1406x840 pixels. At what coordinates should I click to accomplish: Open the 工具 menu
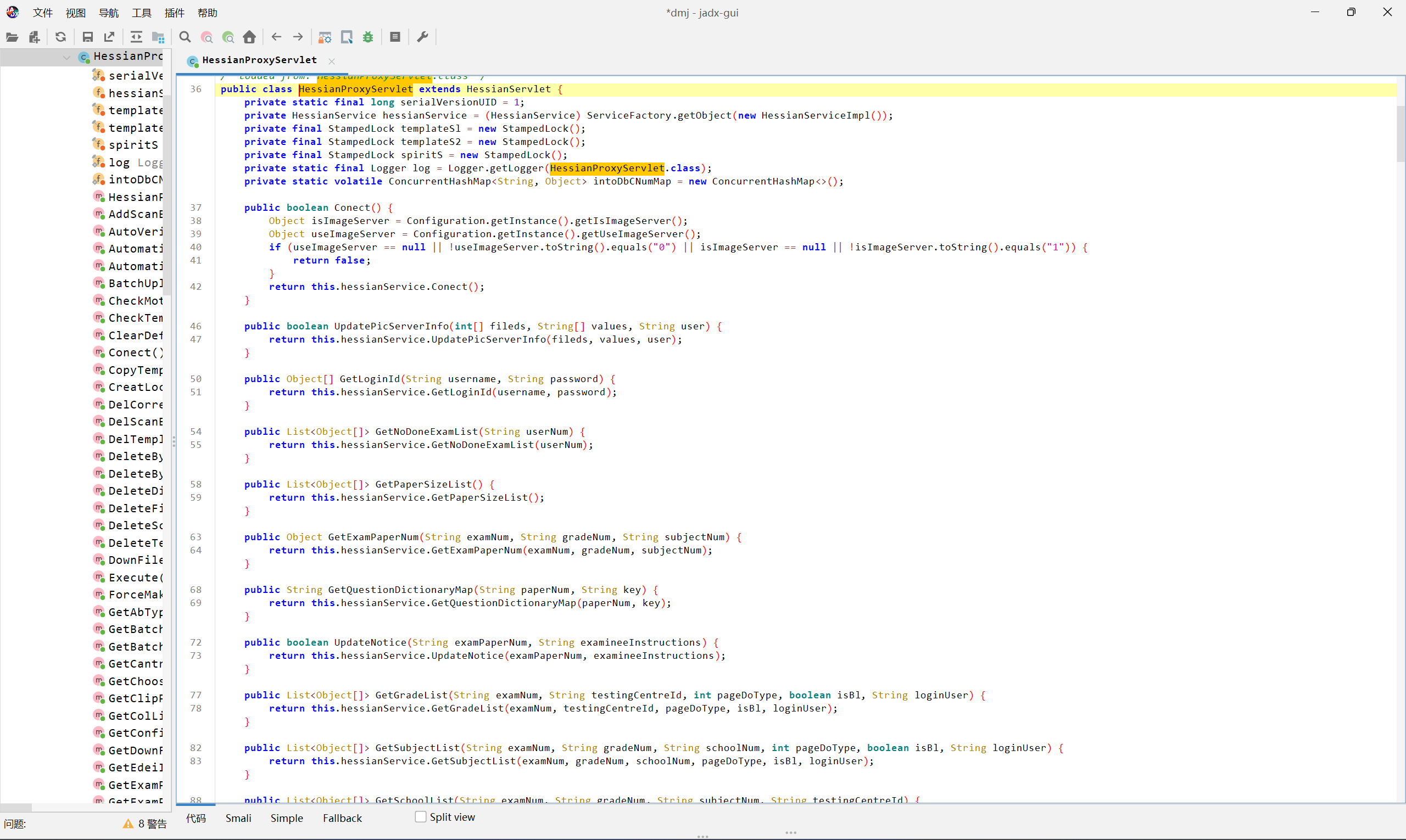(142, 13)
